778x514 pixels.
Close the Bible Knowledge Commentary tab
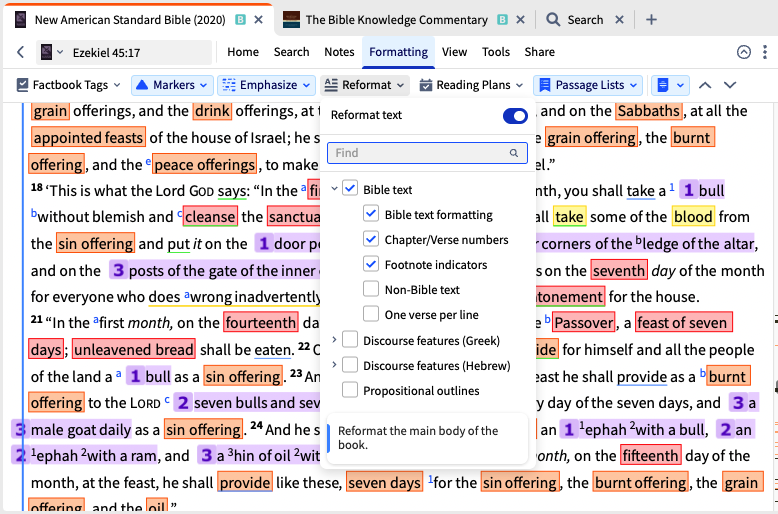520,20
